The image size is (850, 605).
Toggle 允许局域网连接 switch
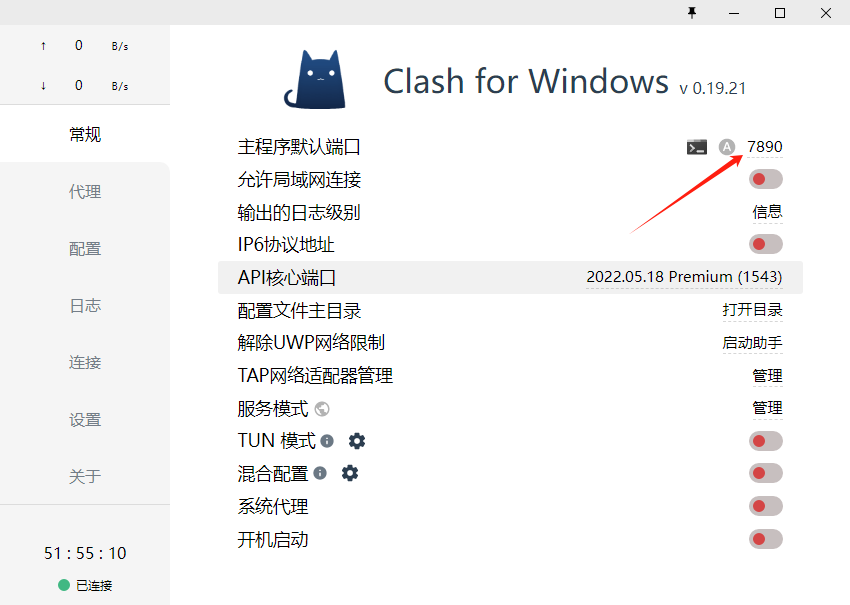[765, 179]
